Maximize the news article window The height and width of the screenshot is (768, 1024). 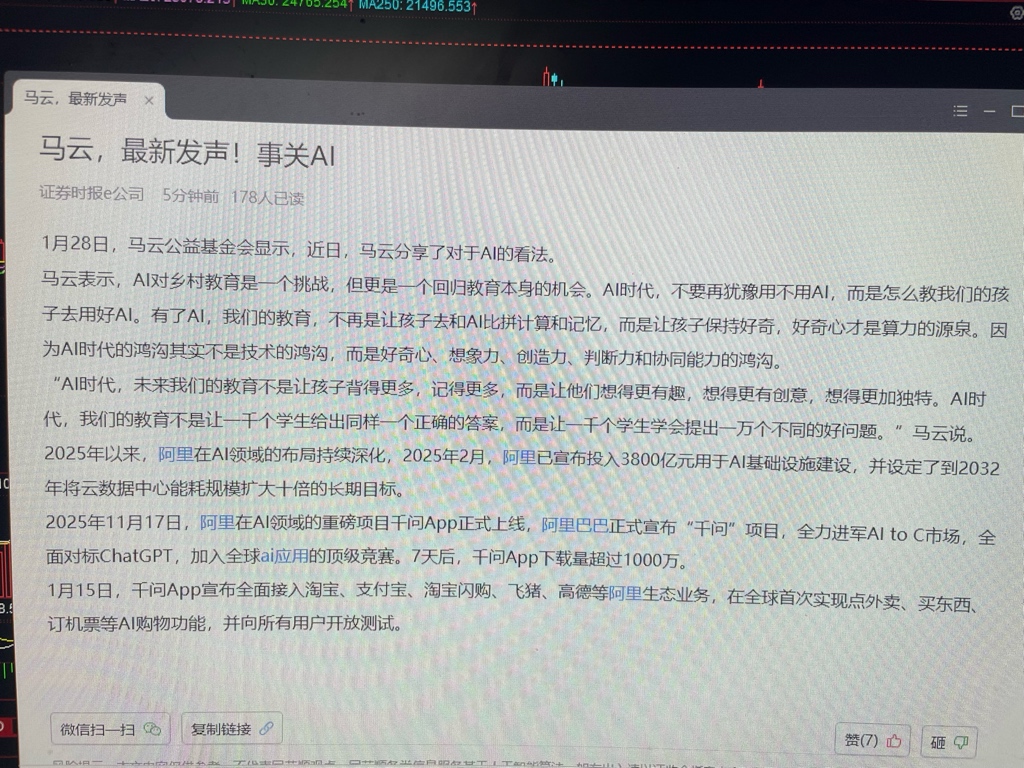[x=1017, y=112]
